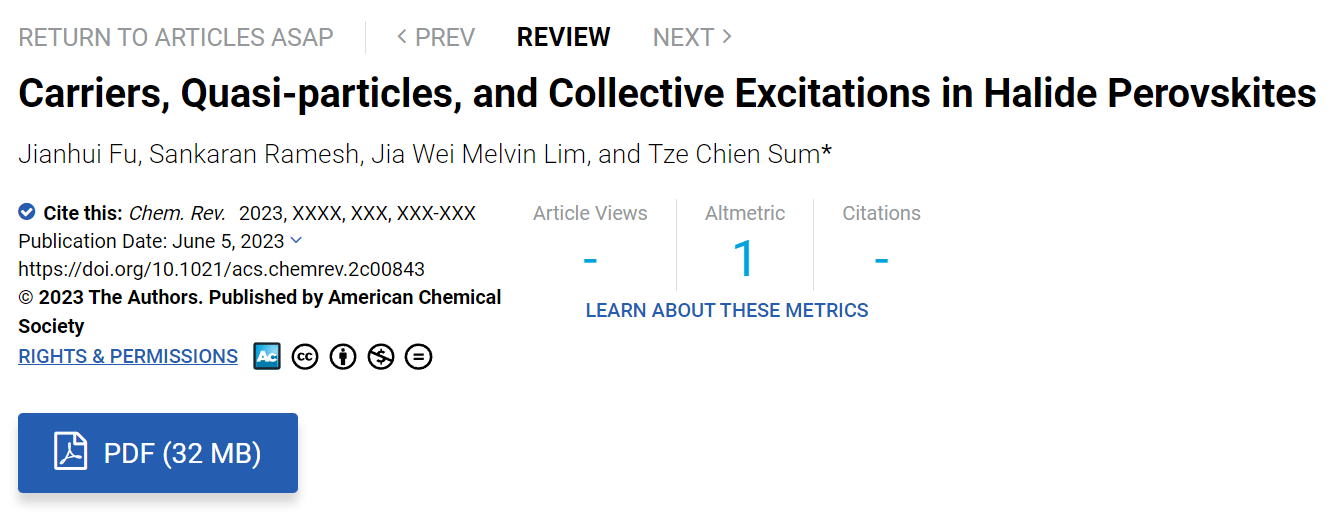
Task: Click the non-commercial license icon
Action: pos(381,356)
